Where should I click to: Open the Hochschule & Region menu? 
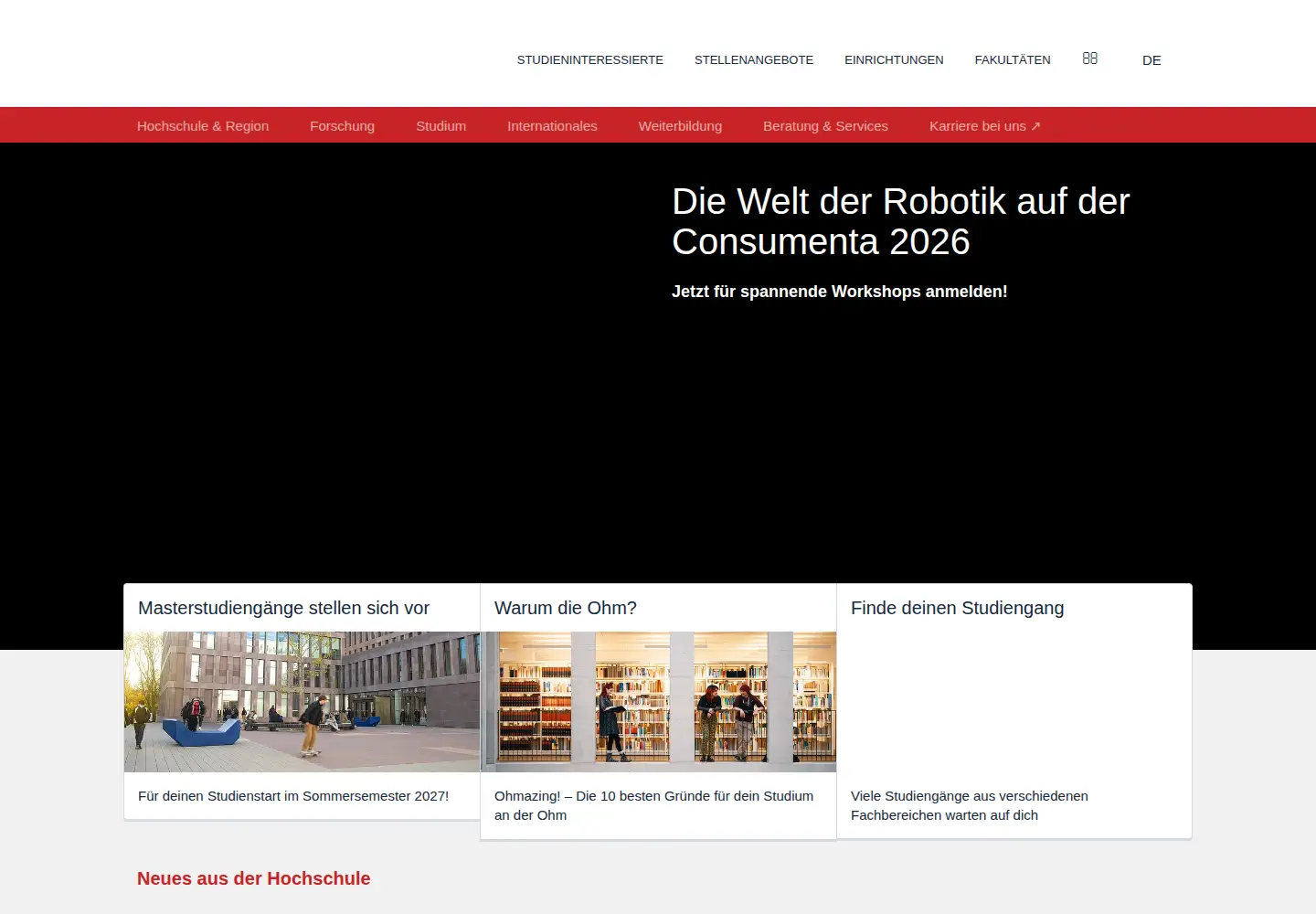[203, 126]
